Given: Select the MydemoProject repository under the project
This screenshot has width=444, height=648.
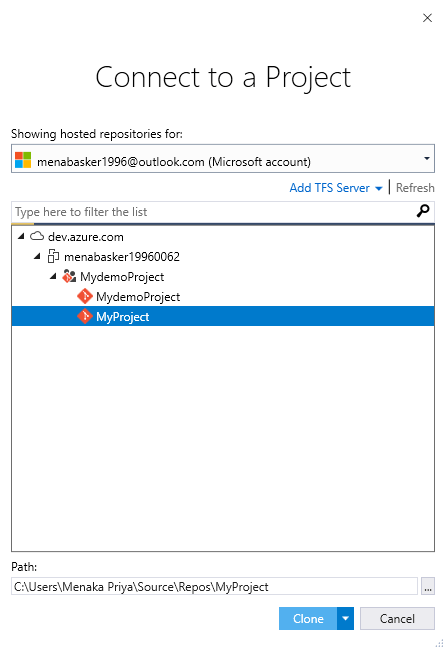Looking at the screenshot, I should (138, 297).
